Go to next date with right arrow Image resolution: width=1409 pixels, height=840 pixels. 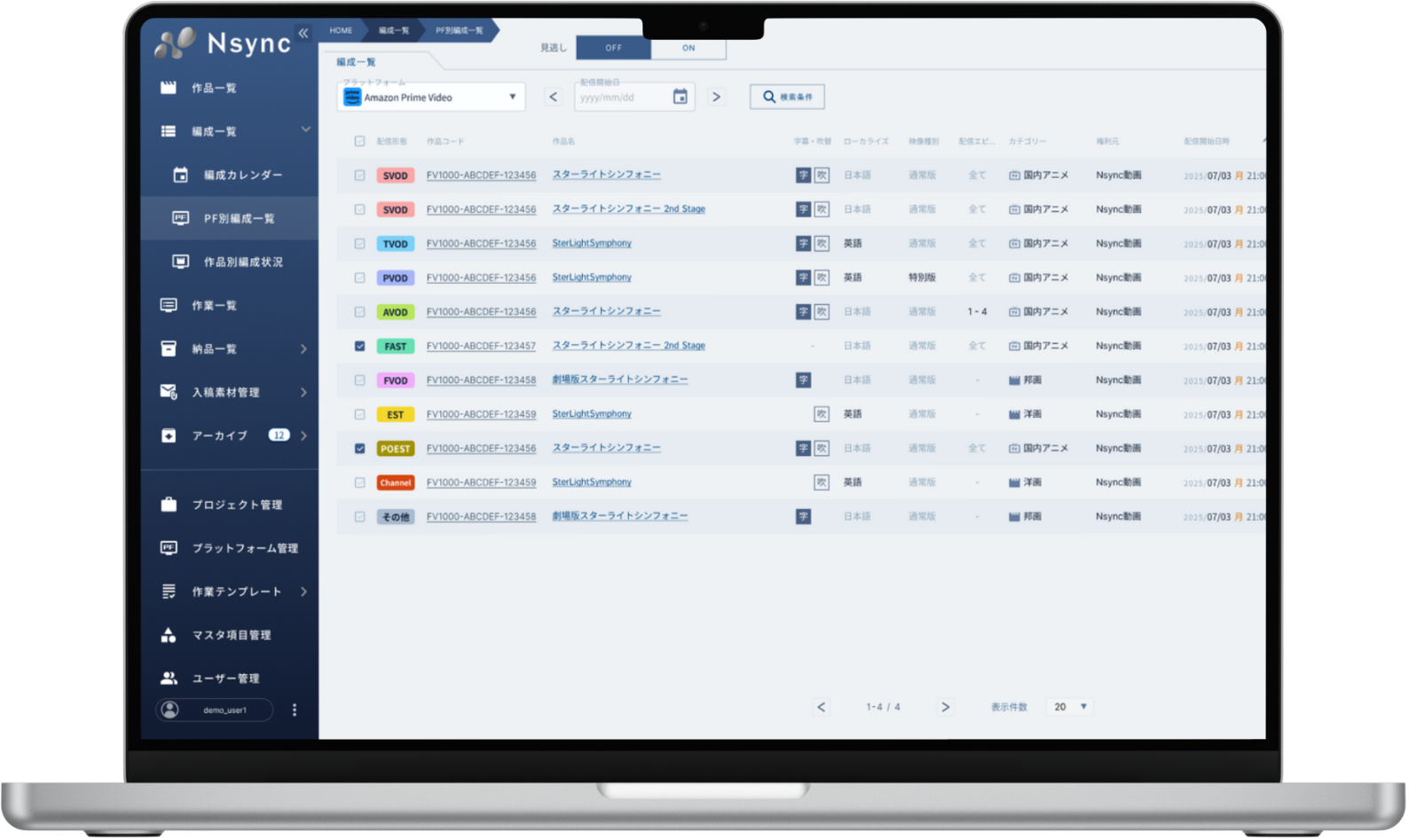716,97
